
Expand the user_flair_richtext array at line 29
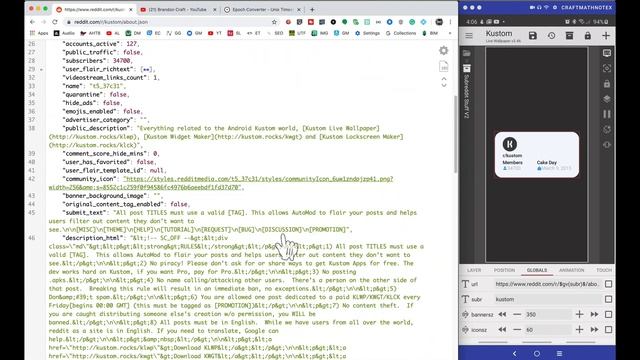[x=41, y=69]
